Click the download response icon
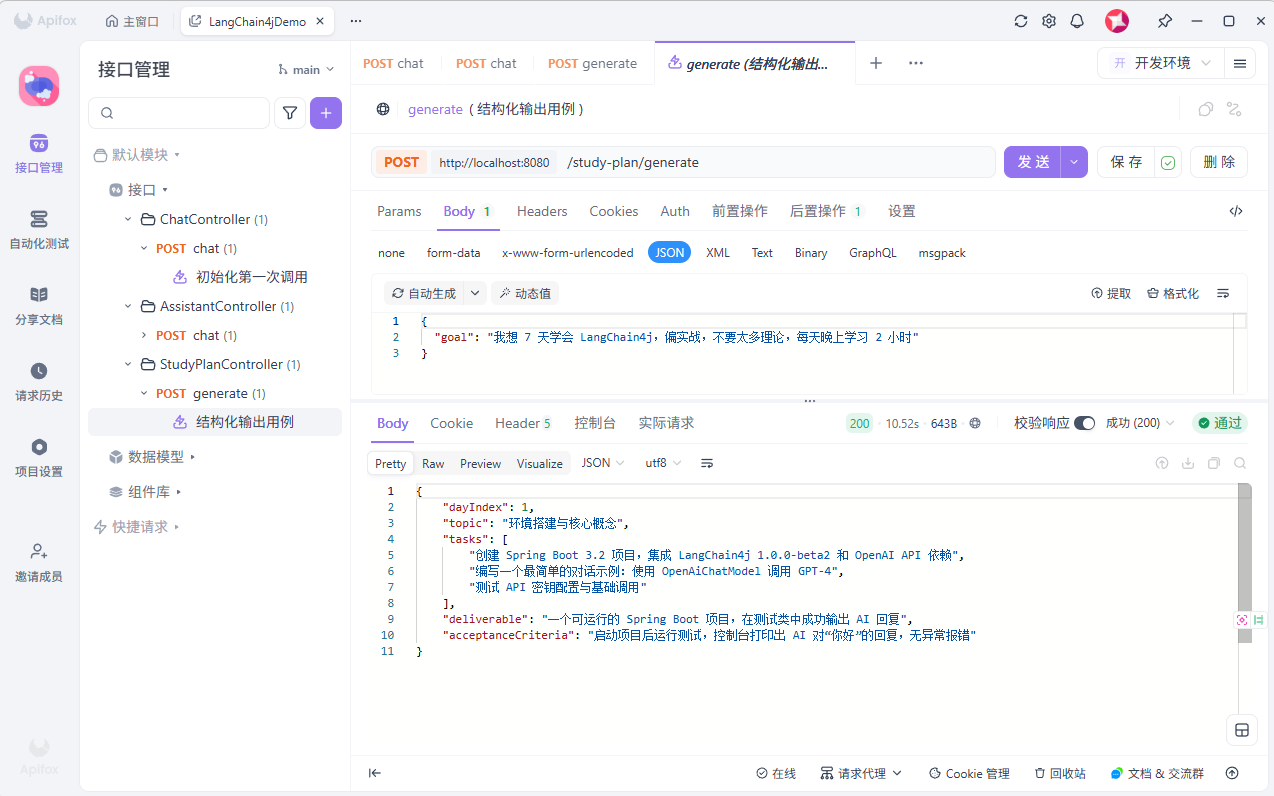The image size is (1274, 796). coord(1188,463)
